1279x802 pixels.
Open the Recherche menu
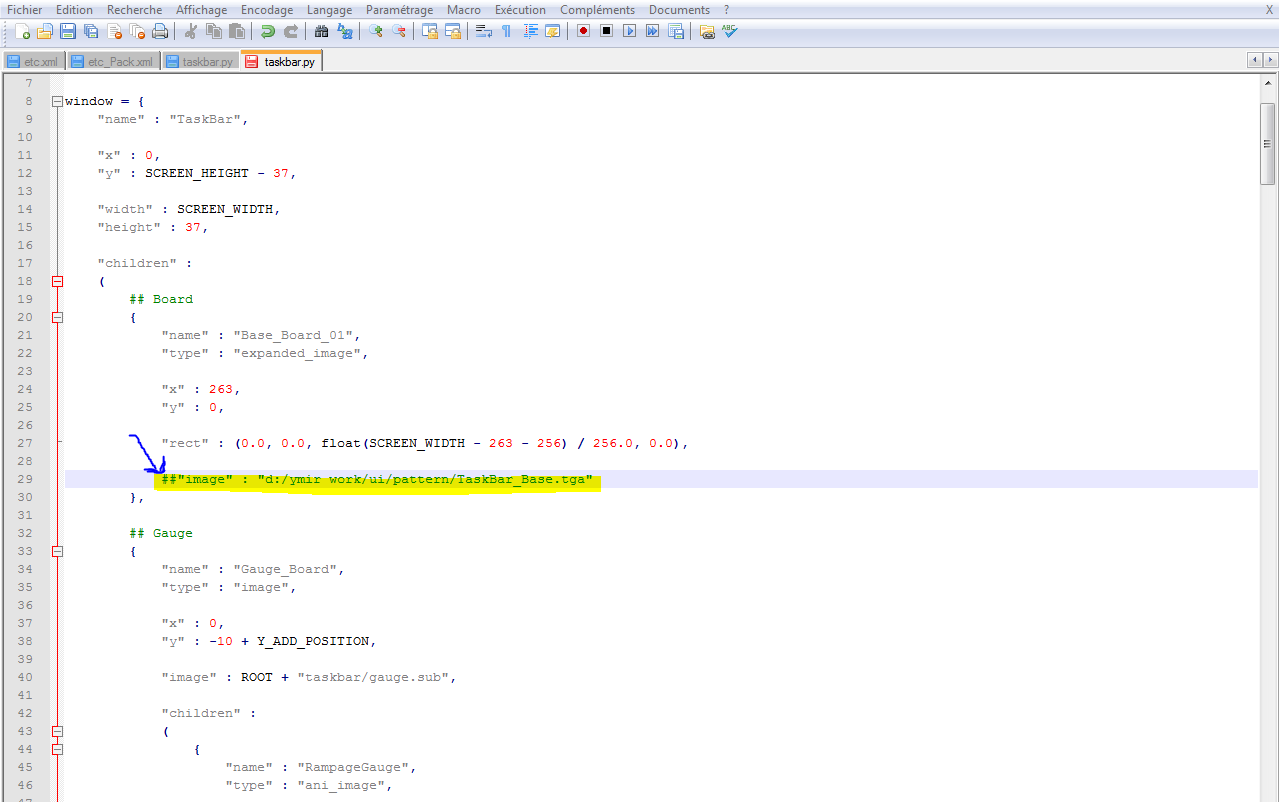[134, 10]
